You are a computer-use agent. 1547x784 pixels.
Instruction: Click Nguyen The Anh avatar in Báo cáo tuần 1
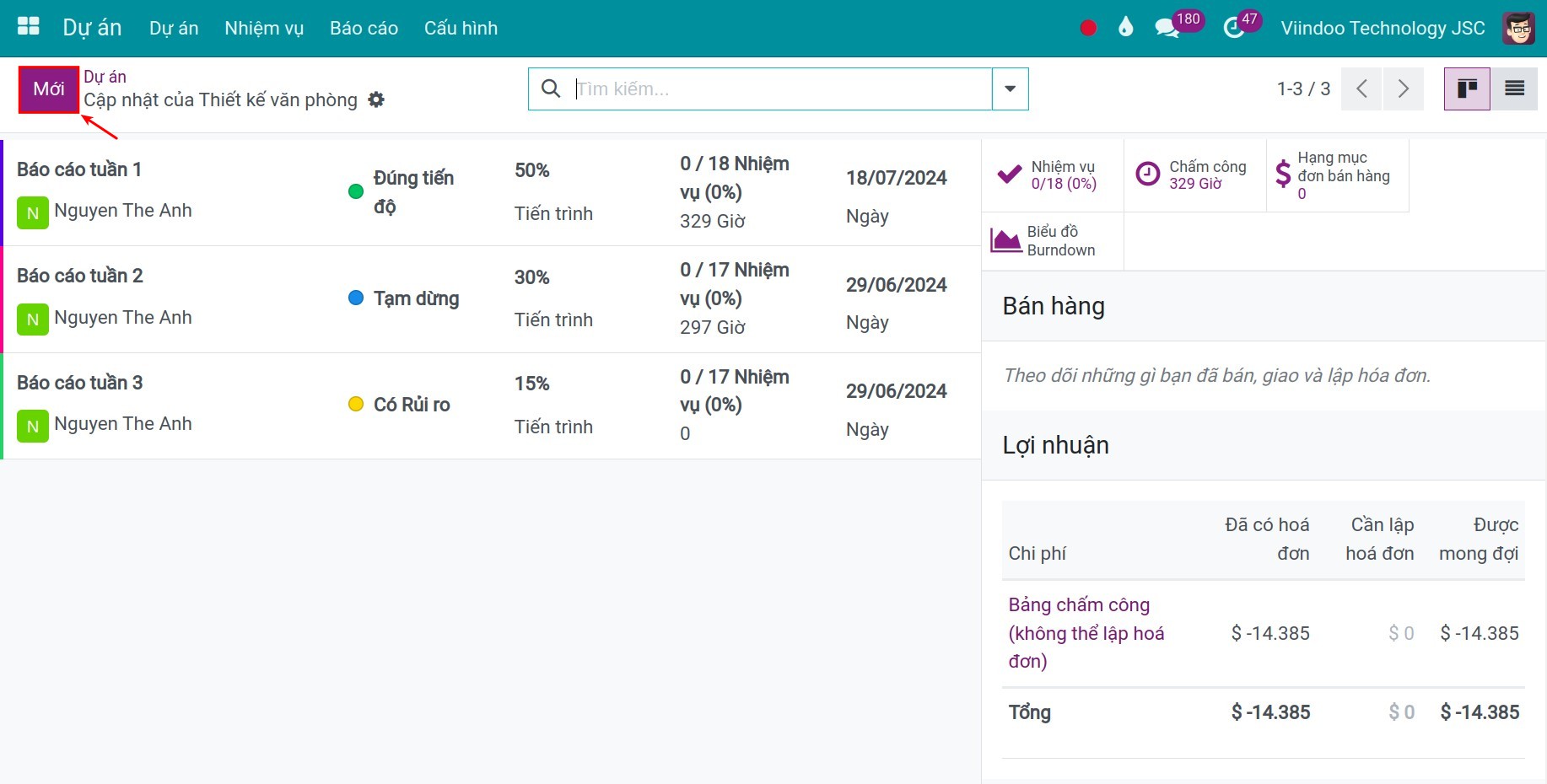pyautogui.click(x=33, y=213)
